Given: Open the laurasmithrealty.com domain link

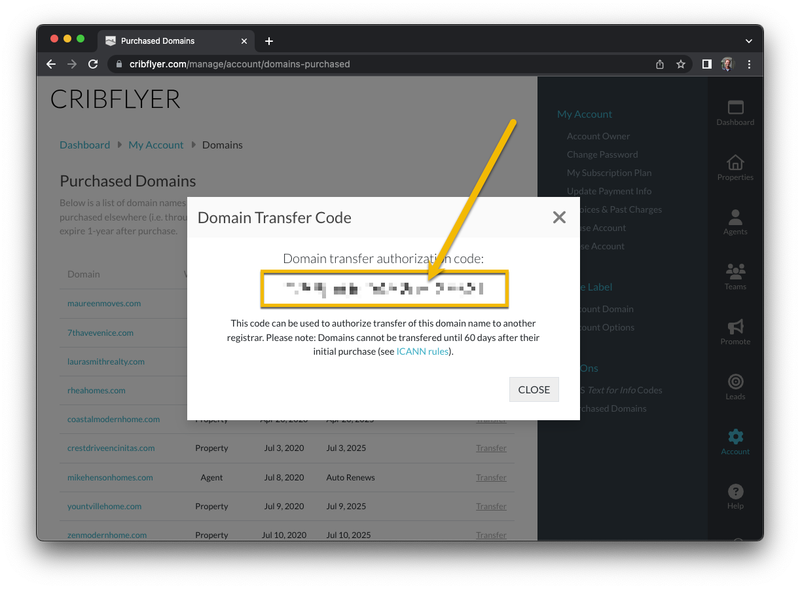Looking at the screenshot, I should (x=106, y=361).
